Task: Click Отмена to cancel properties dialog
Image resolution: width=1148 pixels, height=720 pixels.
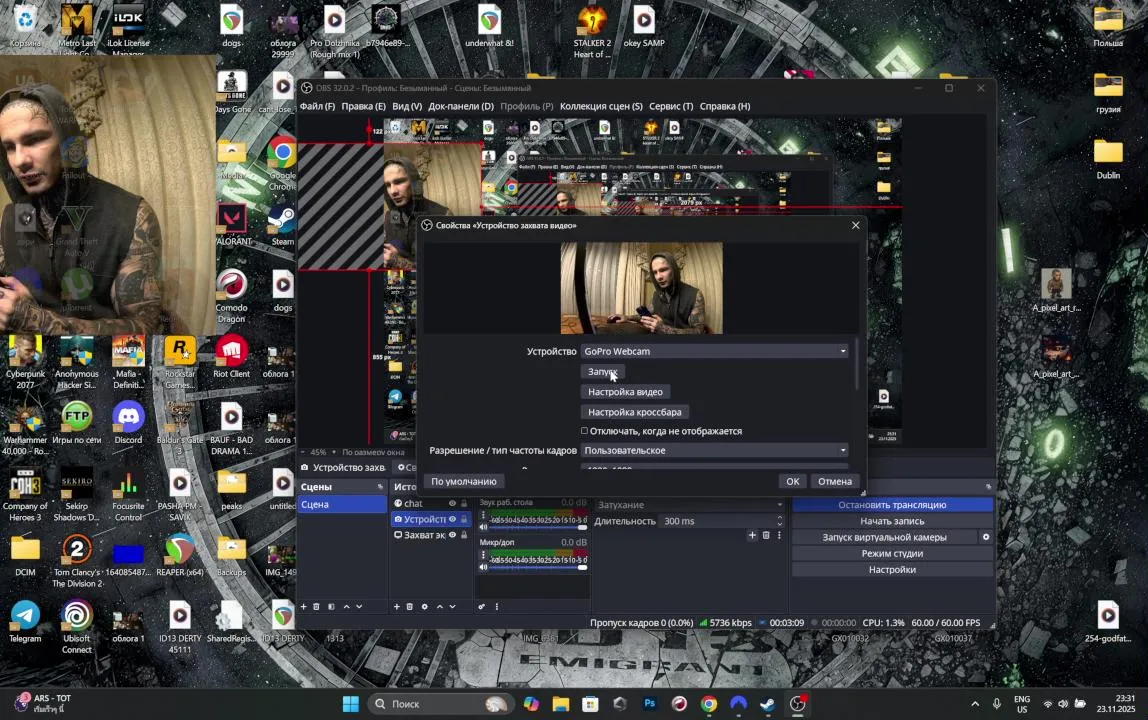Action: point(835,481)
